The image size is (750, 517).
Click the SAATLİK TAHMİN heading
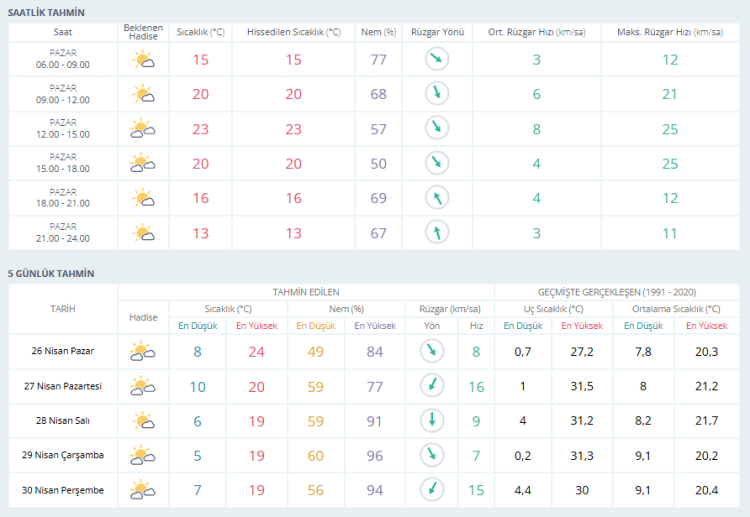[x=46, y=12]
